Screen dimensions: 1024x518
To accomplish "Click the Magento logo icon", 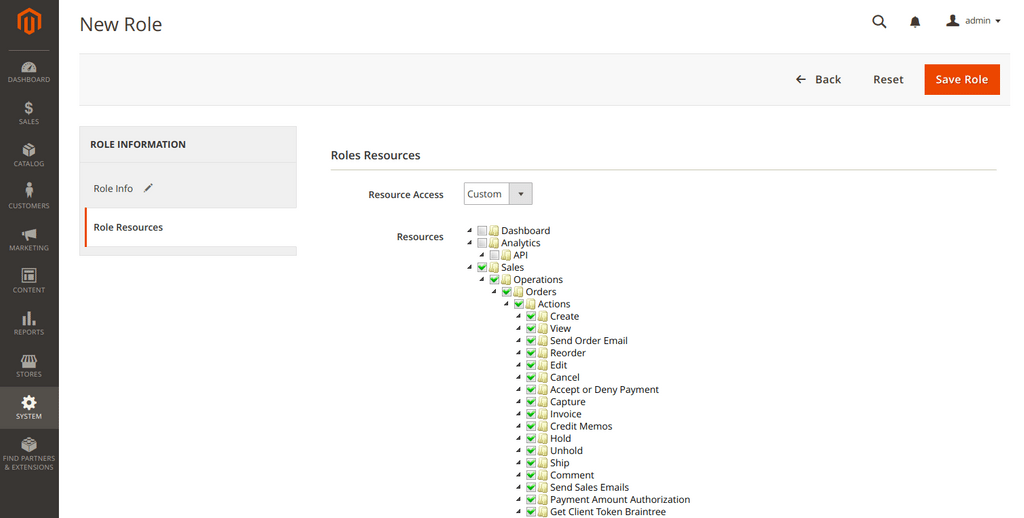I will coord(29,22).
